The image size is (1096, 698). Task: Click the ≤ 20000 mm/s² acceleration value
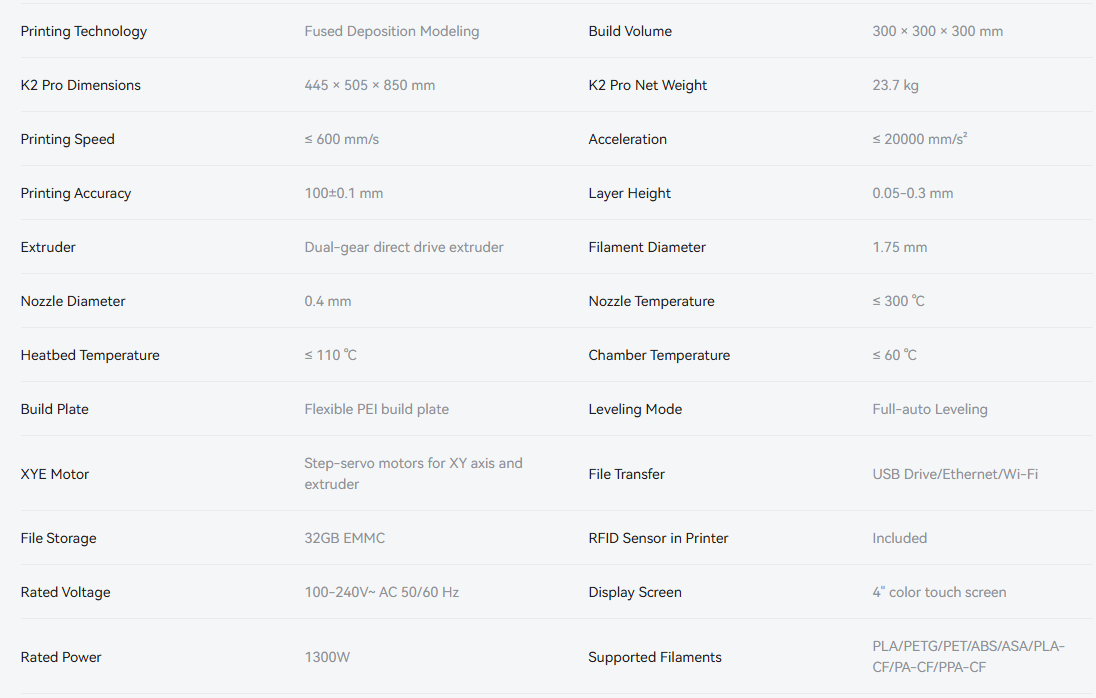919,139
